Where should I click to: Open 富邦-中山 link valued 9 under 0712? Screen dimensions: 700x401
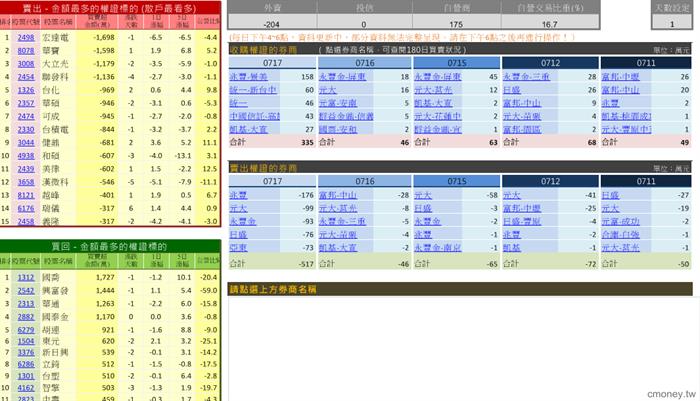pos(522,103)
